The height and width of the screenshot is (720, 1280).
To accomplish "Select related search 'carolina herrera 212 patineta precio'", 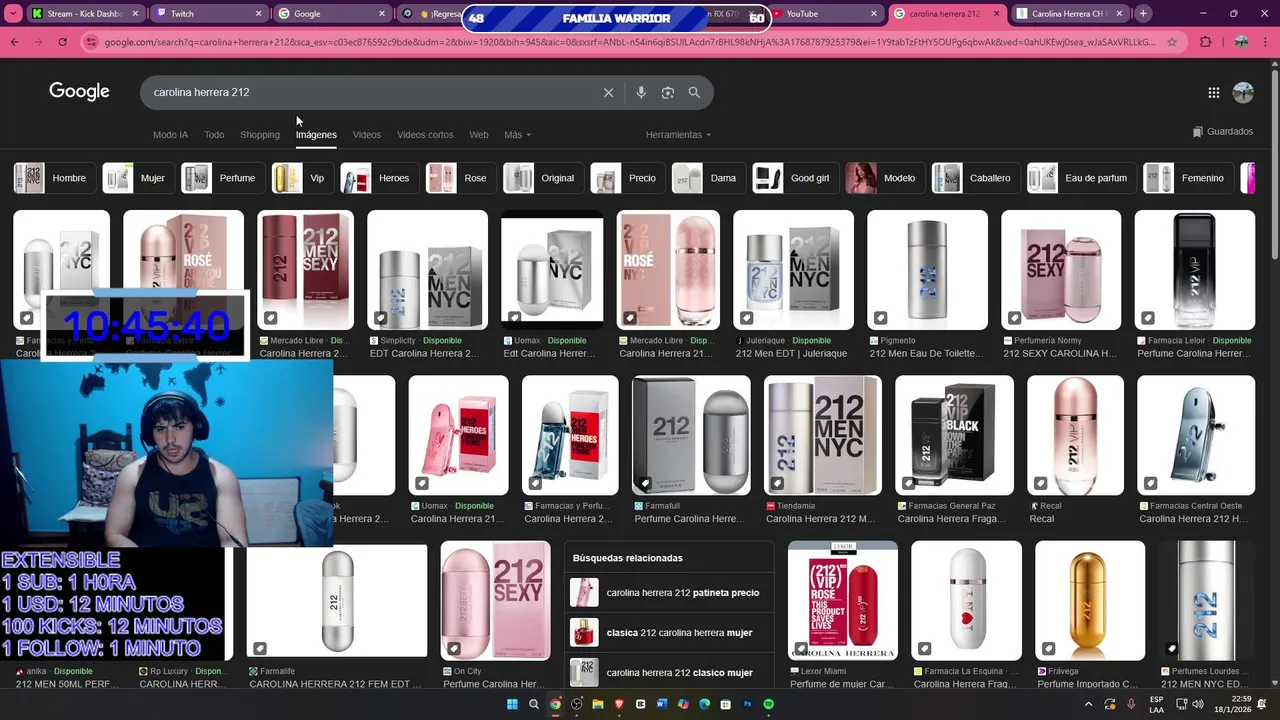I will (x=669, y=592).
